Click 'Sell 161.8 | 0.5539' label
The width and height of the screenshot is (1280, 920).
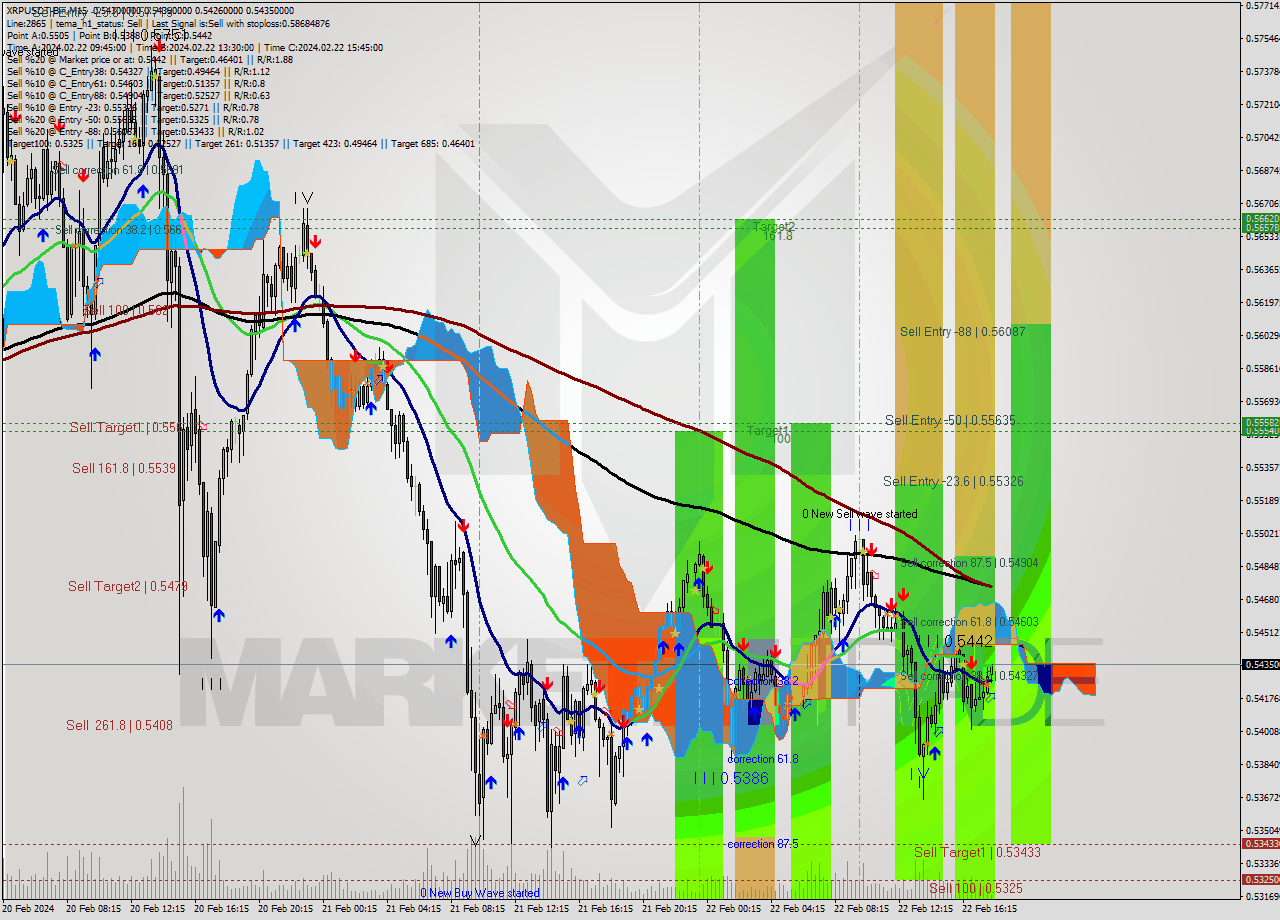[123, 468]
